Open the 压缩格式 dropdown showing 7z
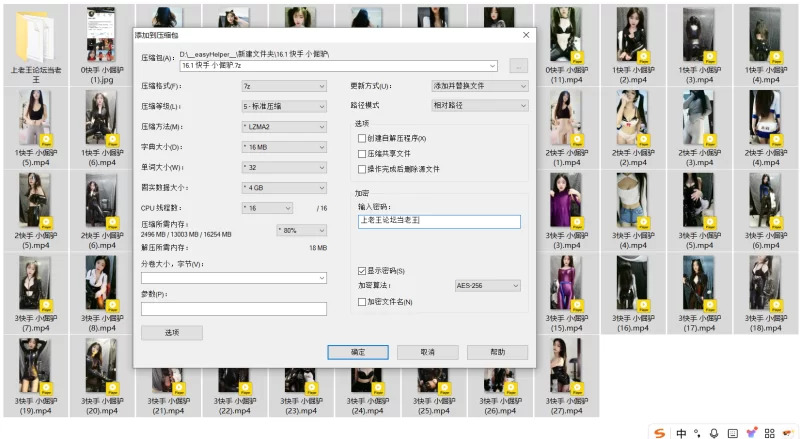This screenshot has width=800, height=439. pyautogui.click(x=283, y=86)
